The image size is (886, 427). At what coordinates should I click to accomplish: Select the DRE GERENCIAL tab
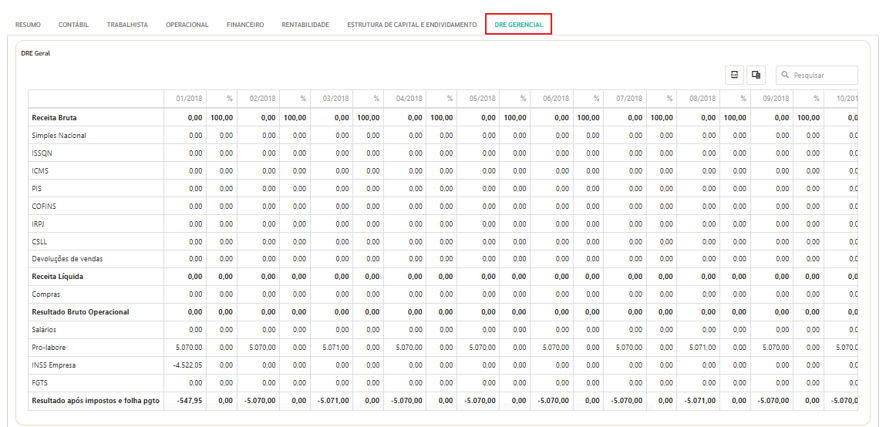point(519,25)
